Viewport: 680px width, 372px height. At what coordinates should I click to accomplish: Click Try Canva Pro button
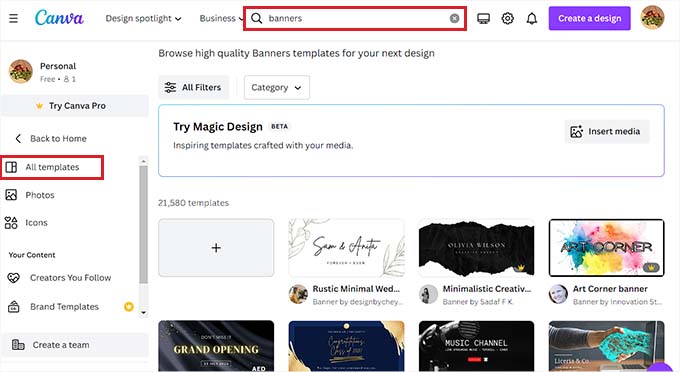tap(75, 106)
